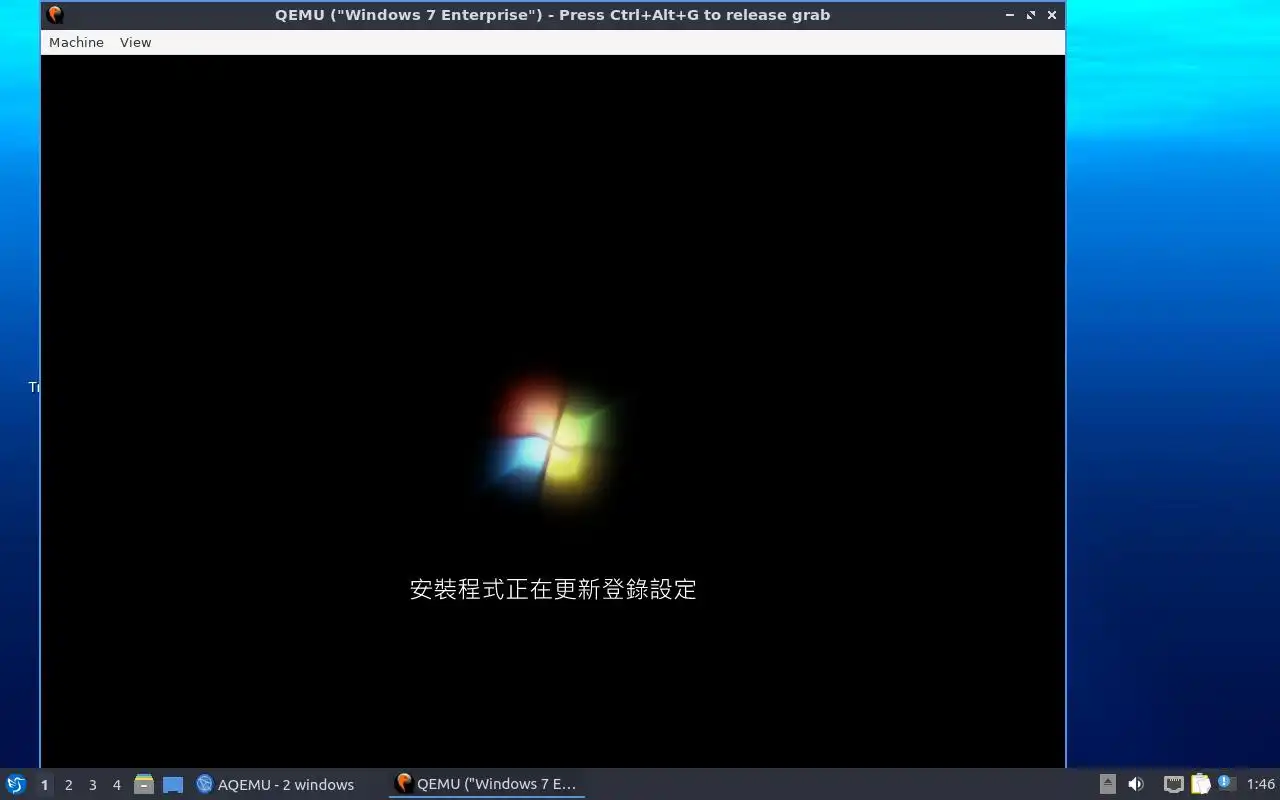Image resolution: width=1280 pixels, height=800 pixels.
Task: Maximize the QEMU window
Action: click(x=1031, y=15)
